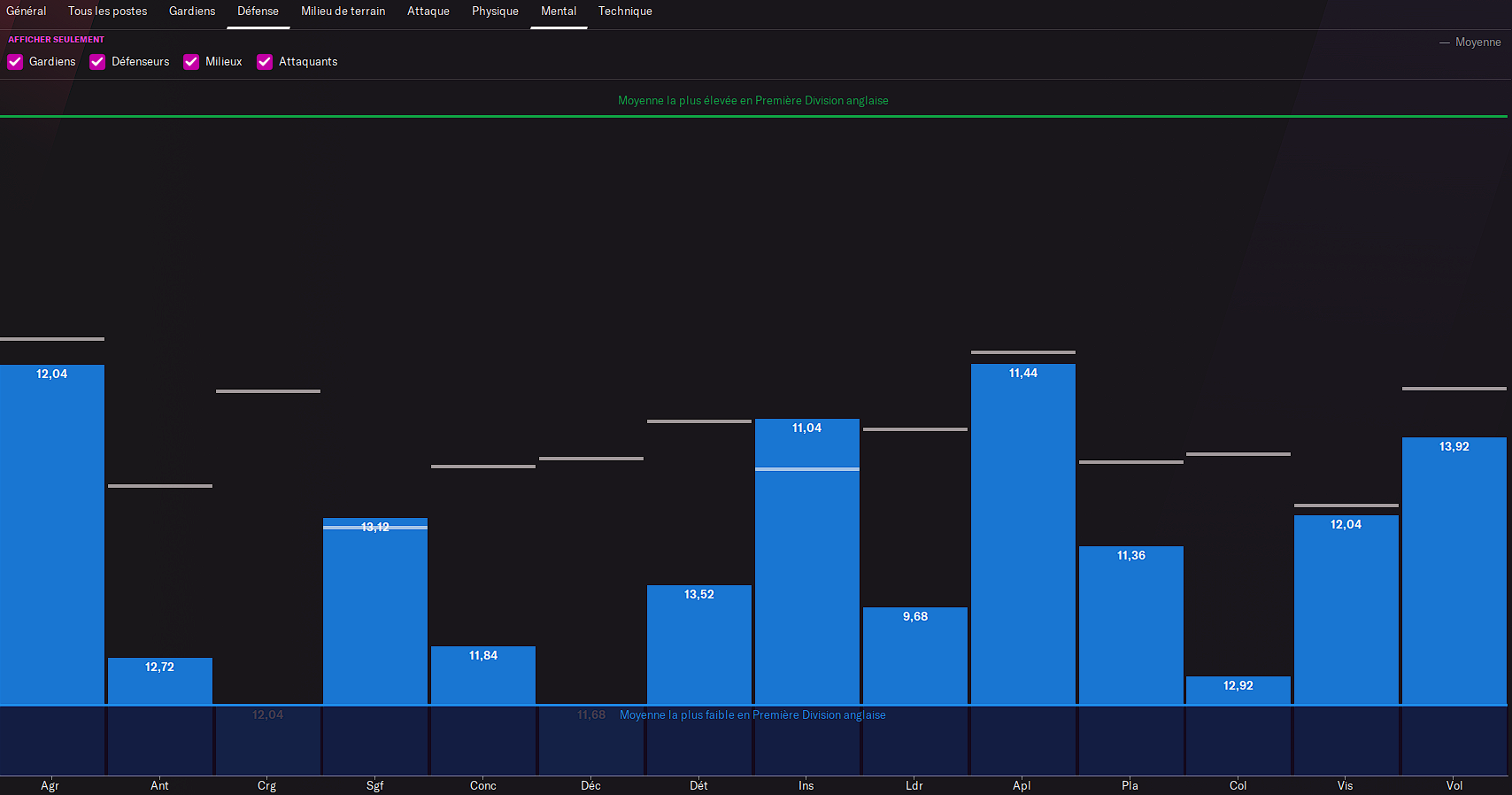Select the Physique tab
Image resolution: width=1512 pixels, height=795 pixels.
click(x=495, y=12)
